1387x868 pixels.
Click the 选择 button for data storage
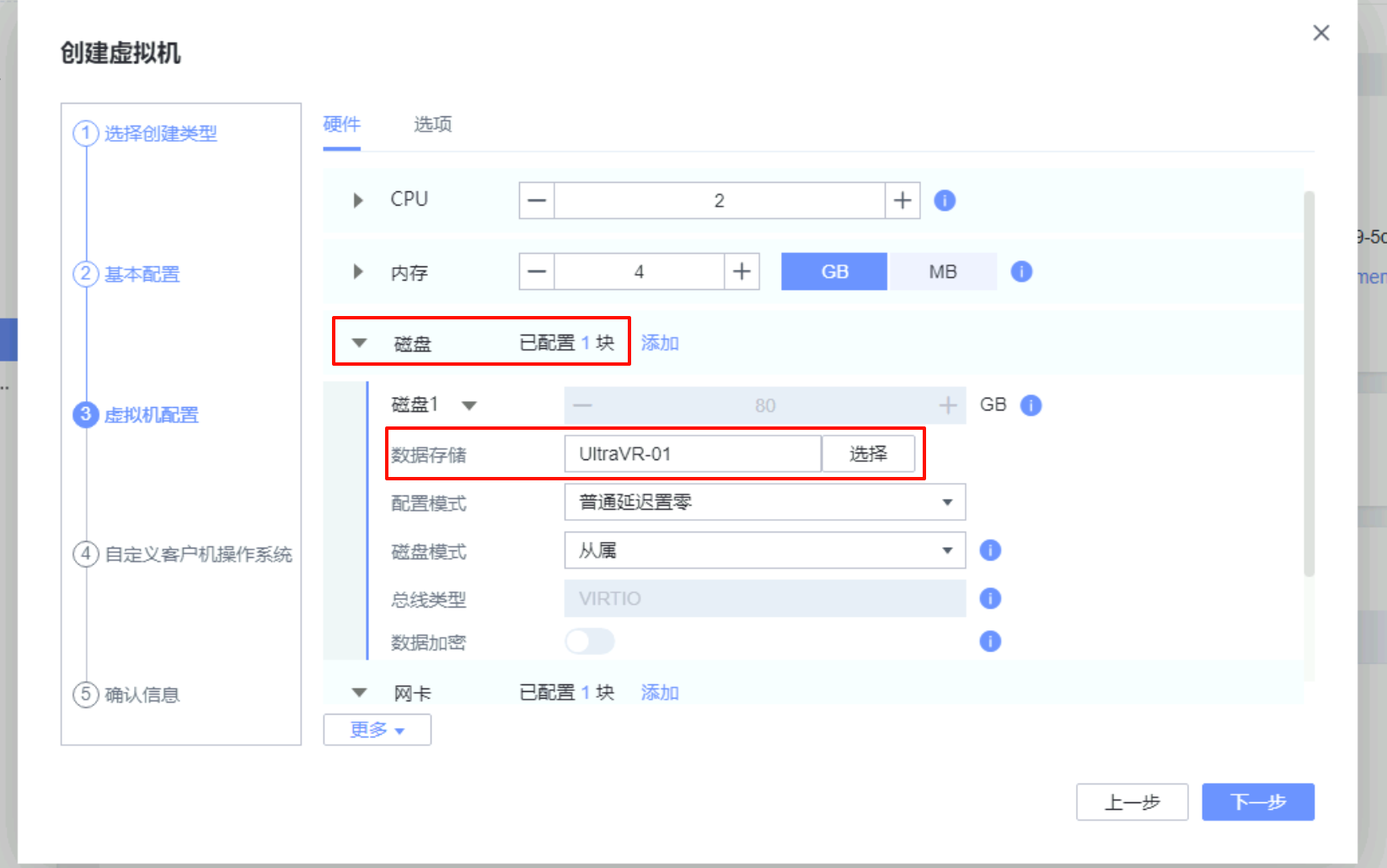click(x=868, y=454)
